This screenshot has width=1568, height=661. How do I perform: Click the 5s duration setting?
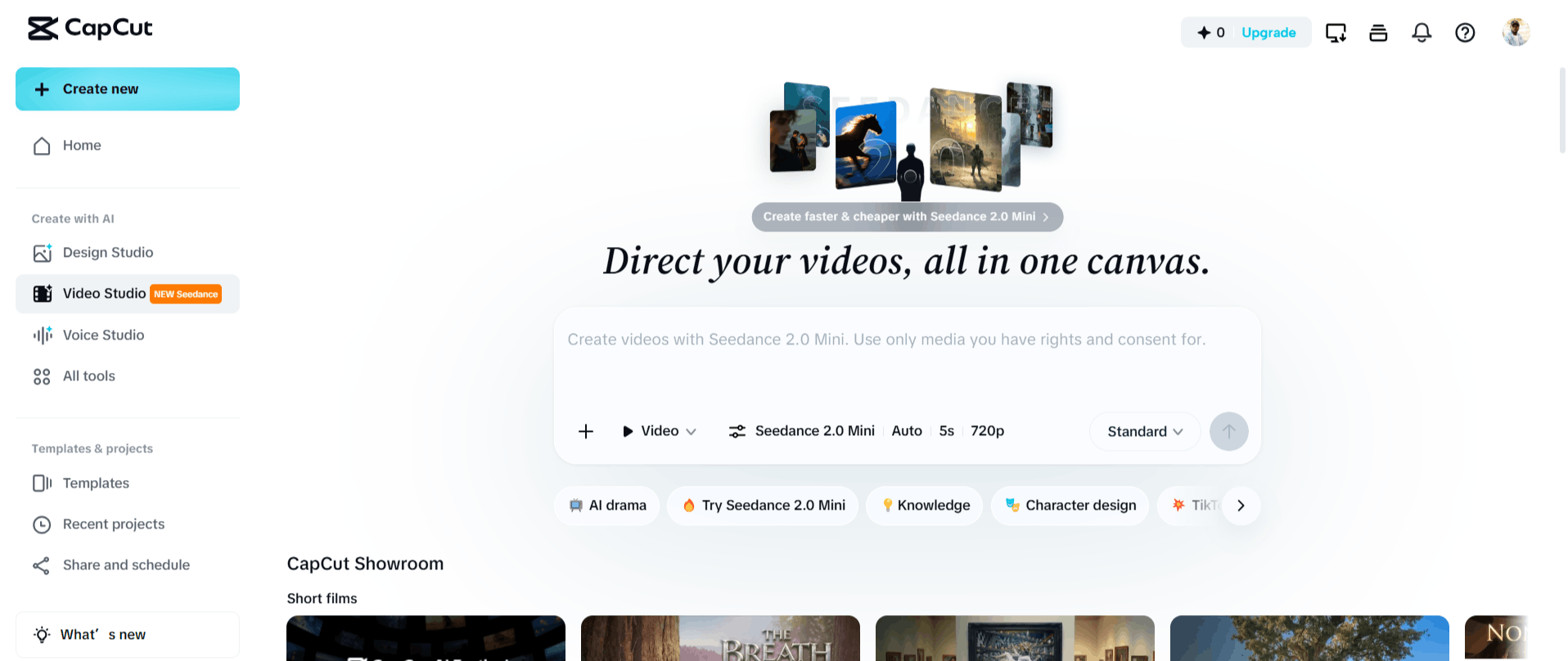pos(947,431)
